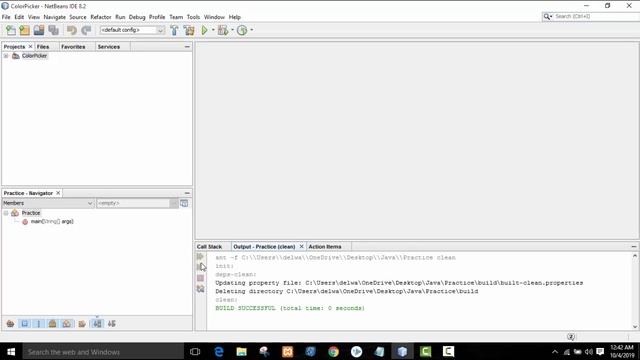Image resolution: width=640 pixels, height=360 pixels.
Task: Click the Search the web and Windows box
Action: tap(103, 351)
